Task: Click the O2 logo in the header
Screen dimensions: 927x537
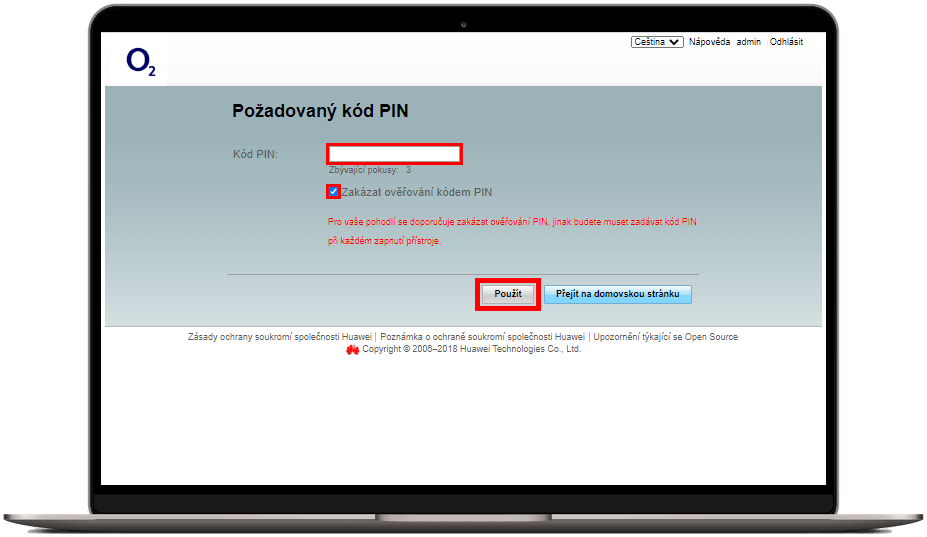Action: (x=141, y=62)
